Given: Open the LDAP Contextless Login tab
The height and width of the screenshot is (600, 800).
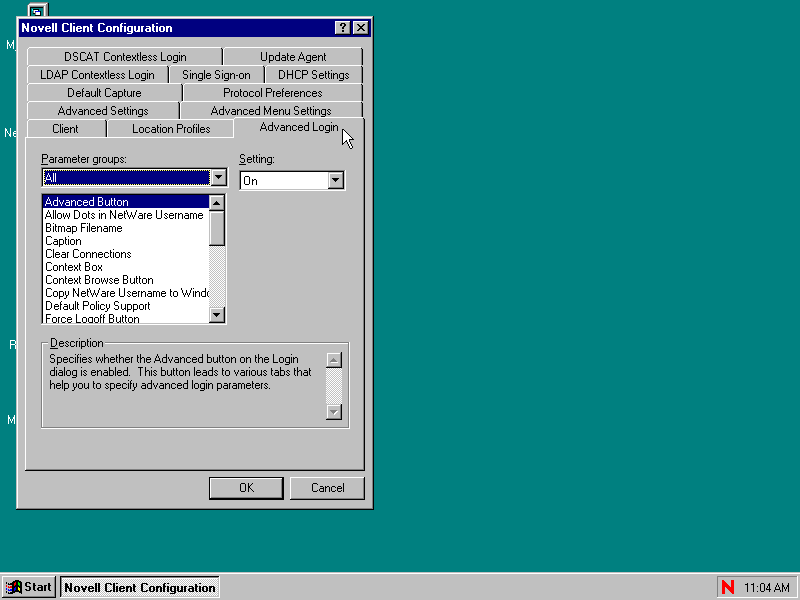Looking at the screenshot, I should click(97, 74).
